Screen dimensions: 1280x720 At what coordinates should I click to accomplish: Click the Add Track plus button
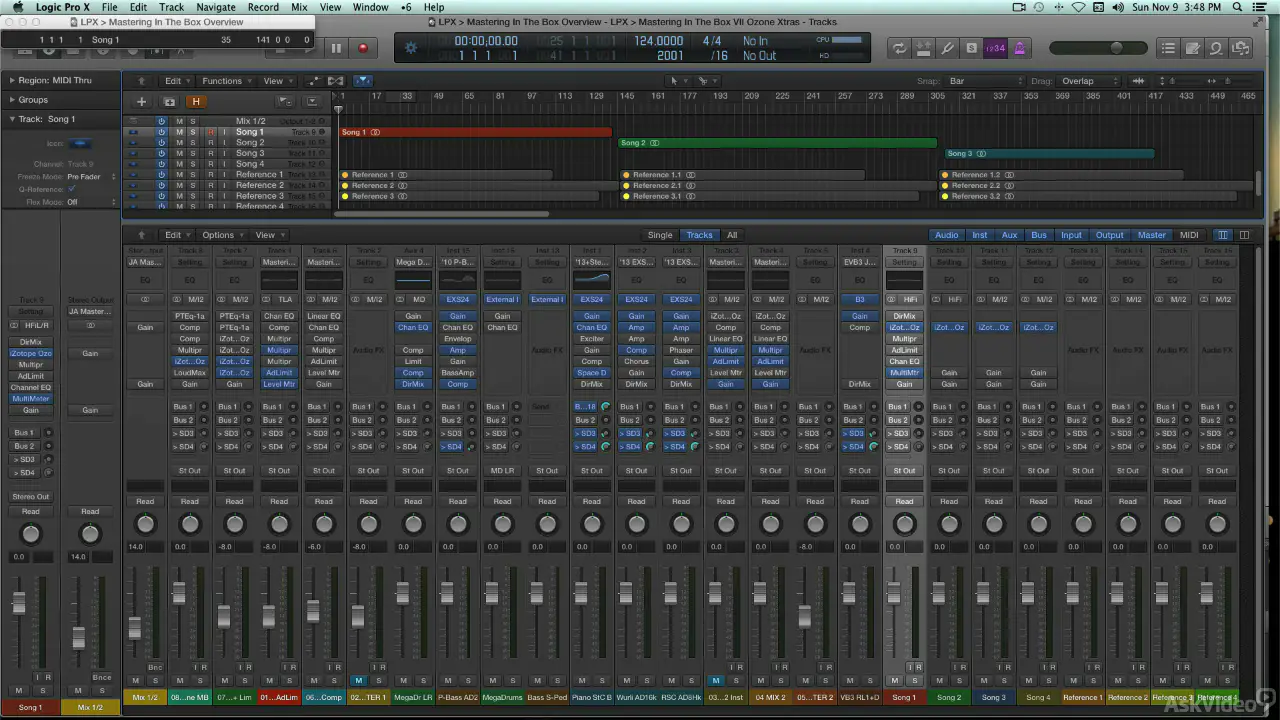(x=141, y=101)
